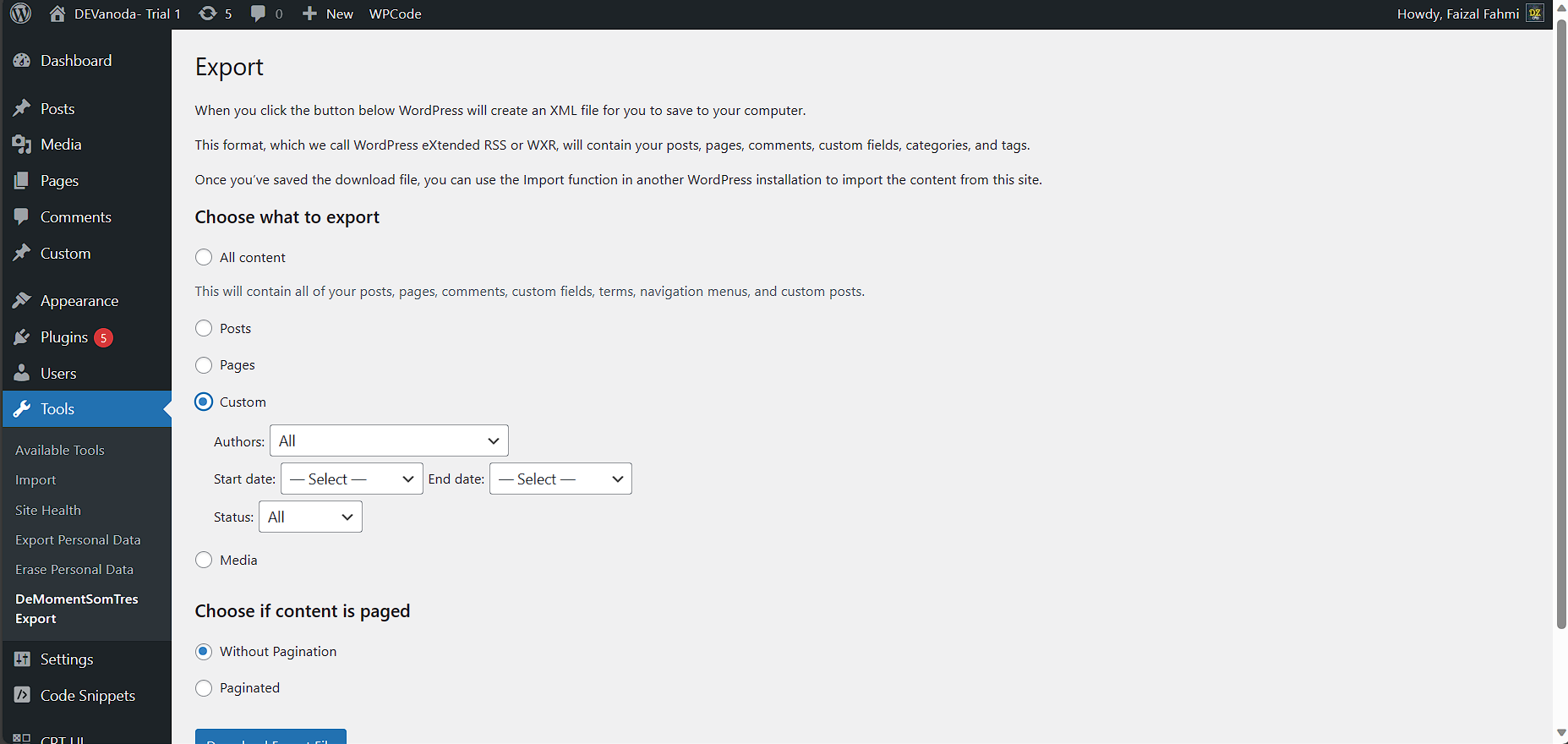Open the Authors dropdown
The width and height of the screenshot is (1568, 744).
[x=389, y=440]
